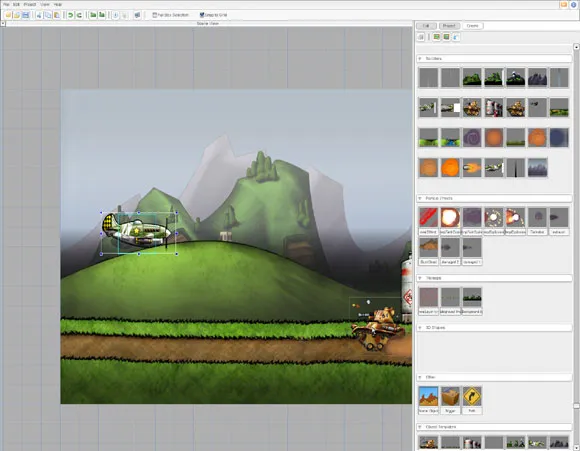The width and height of the screenshot is (580, 451).
Task: Open the View menu
Action: (45, 4)
